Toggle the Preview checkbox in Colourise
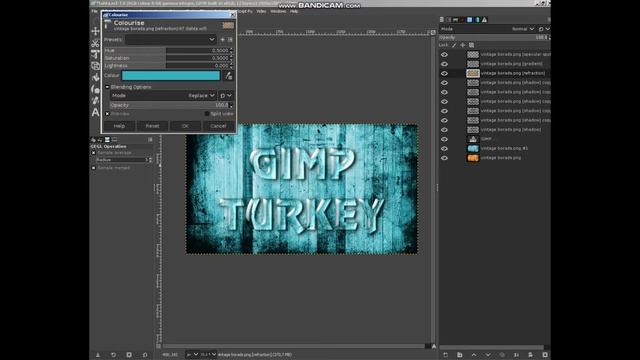This screenshot has height=360, width=640. [x=107, y=114]
